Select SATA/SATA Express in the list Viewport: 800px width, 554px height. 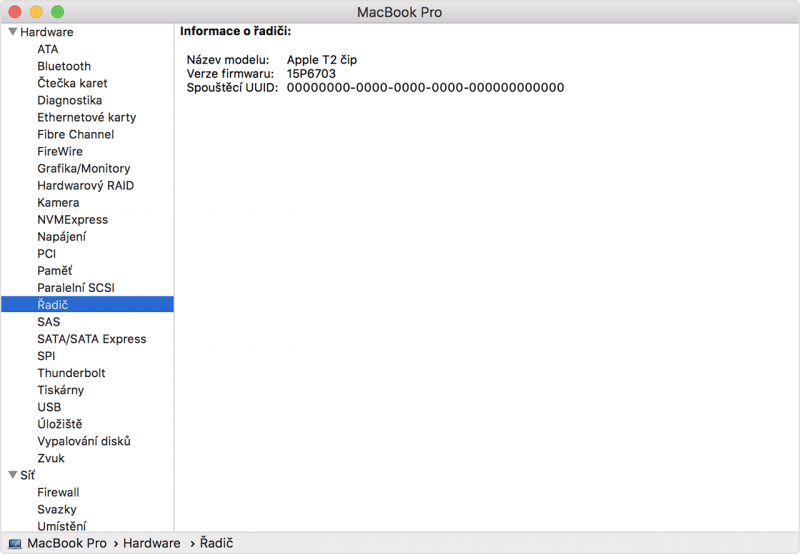(91, 339)
